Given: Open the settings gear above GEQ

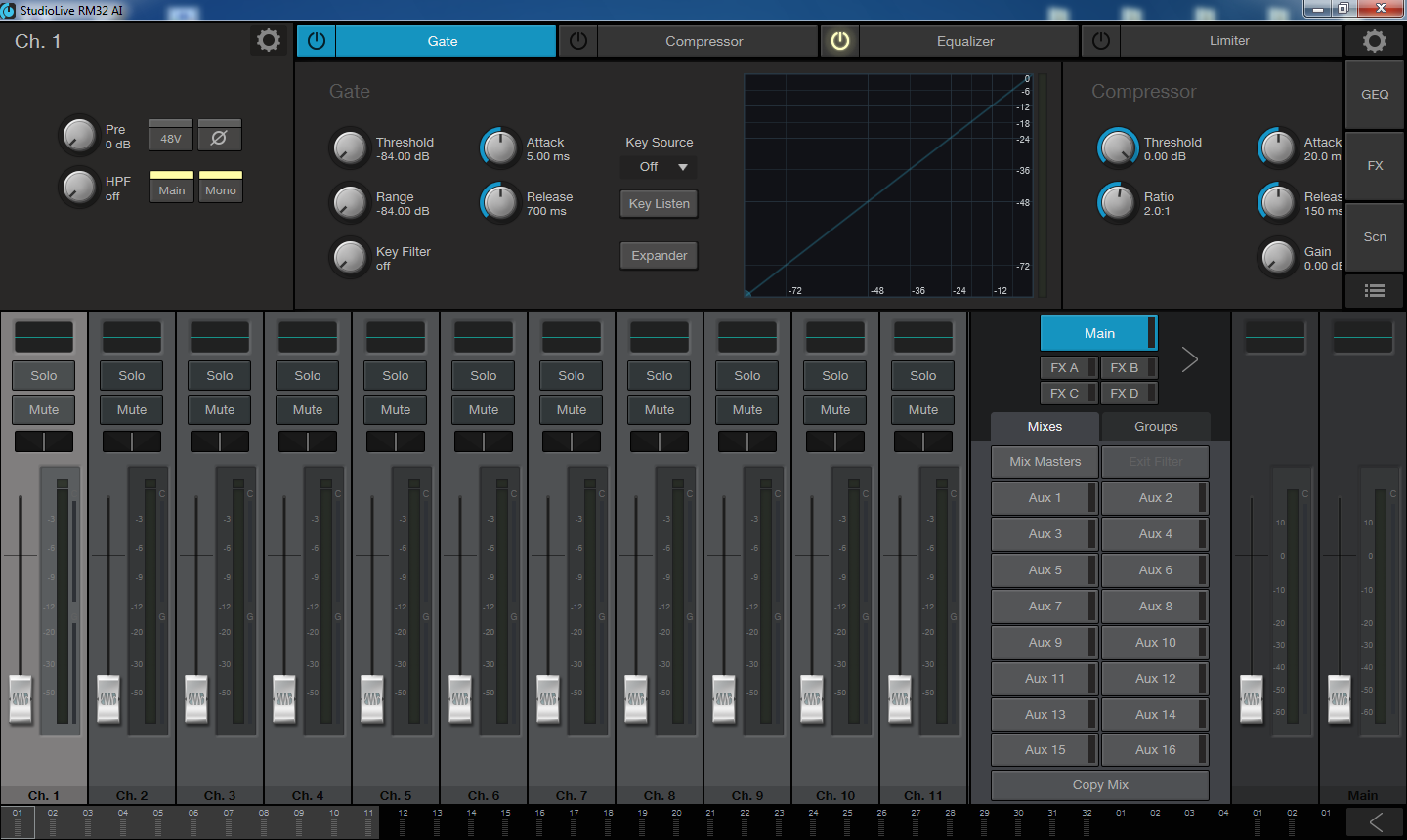Looking at the screenshot, I should [1375, 41].
